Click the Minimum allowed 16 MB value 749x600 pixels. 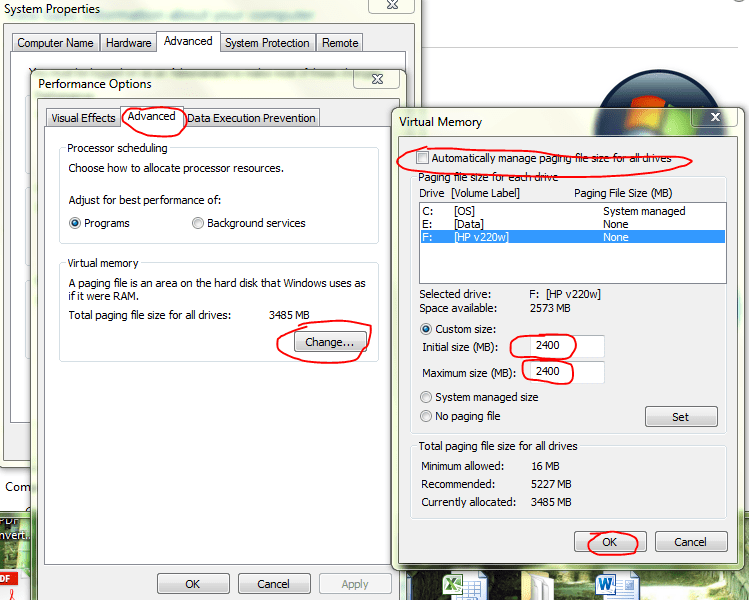tap(545, 466)
